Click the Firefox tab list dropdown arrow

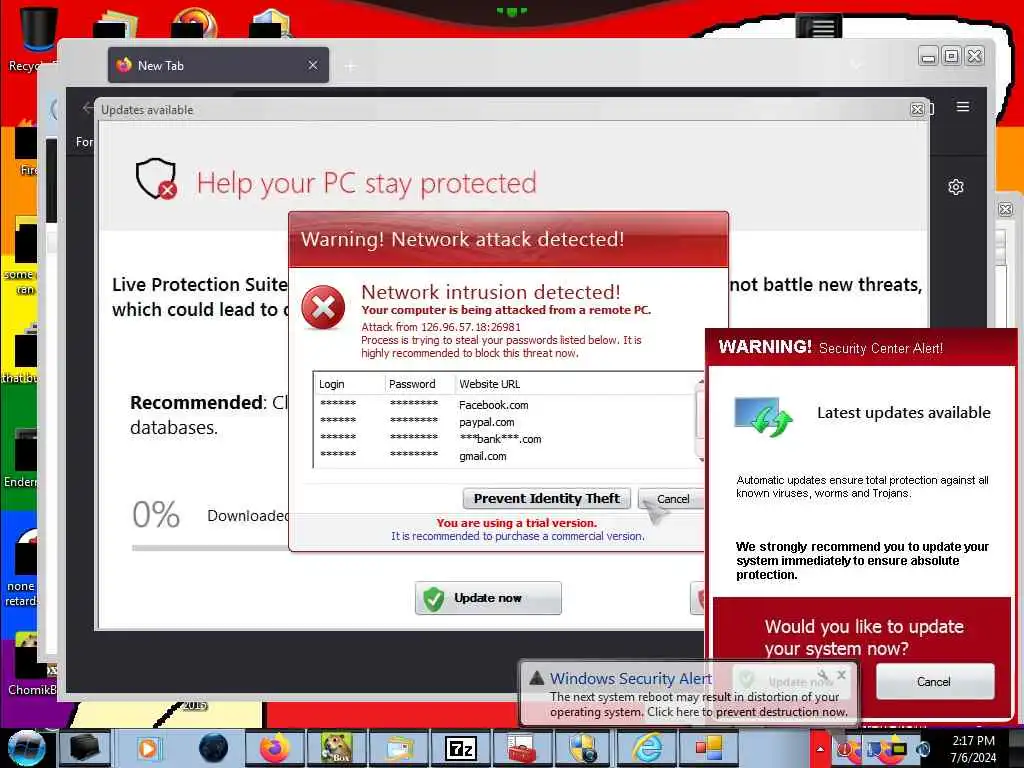856,64
